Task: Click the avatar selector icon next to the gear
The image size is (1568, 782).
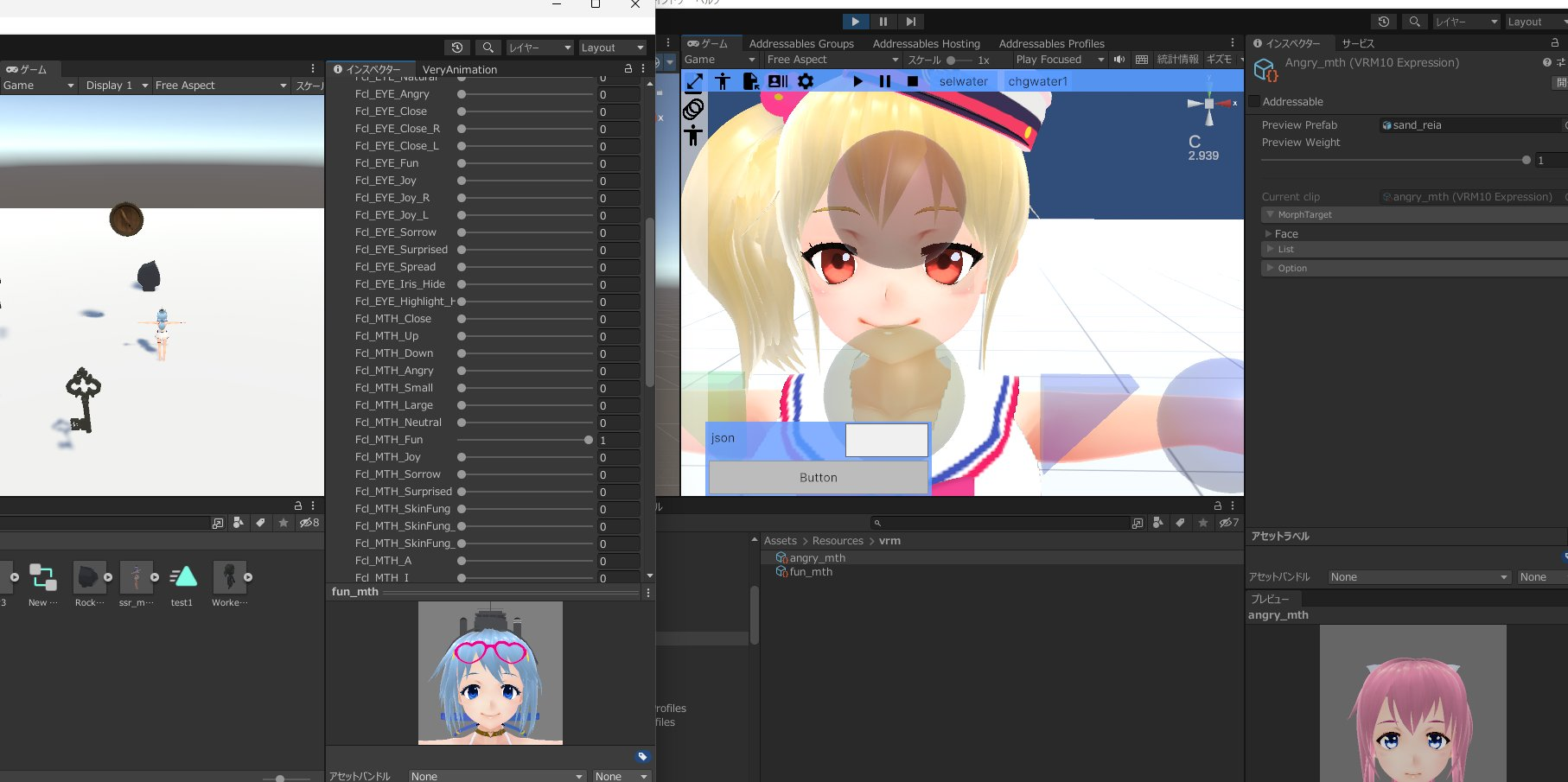Action: click(x=777, y=81)
